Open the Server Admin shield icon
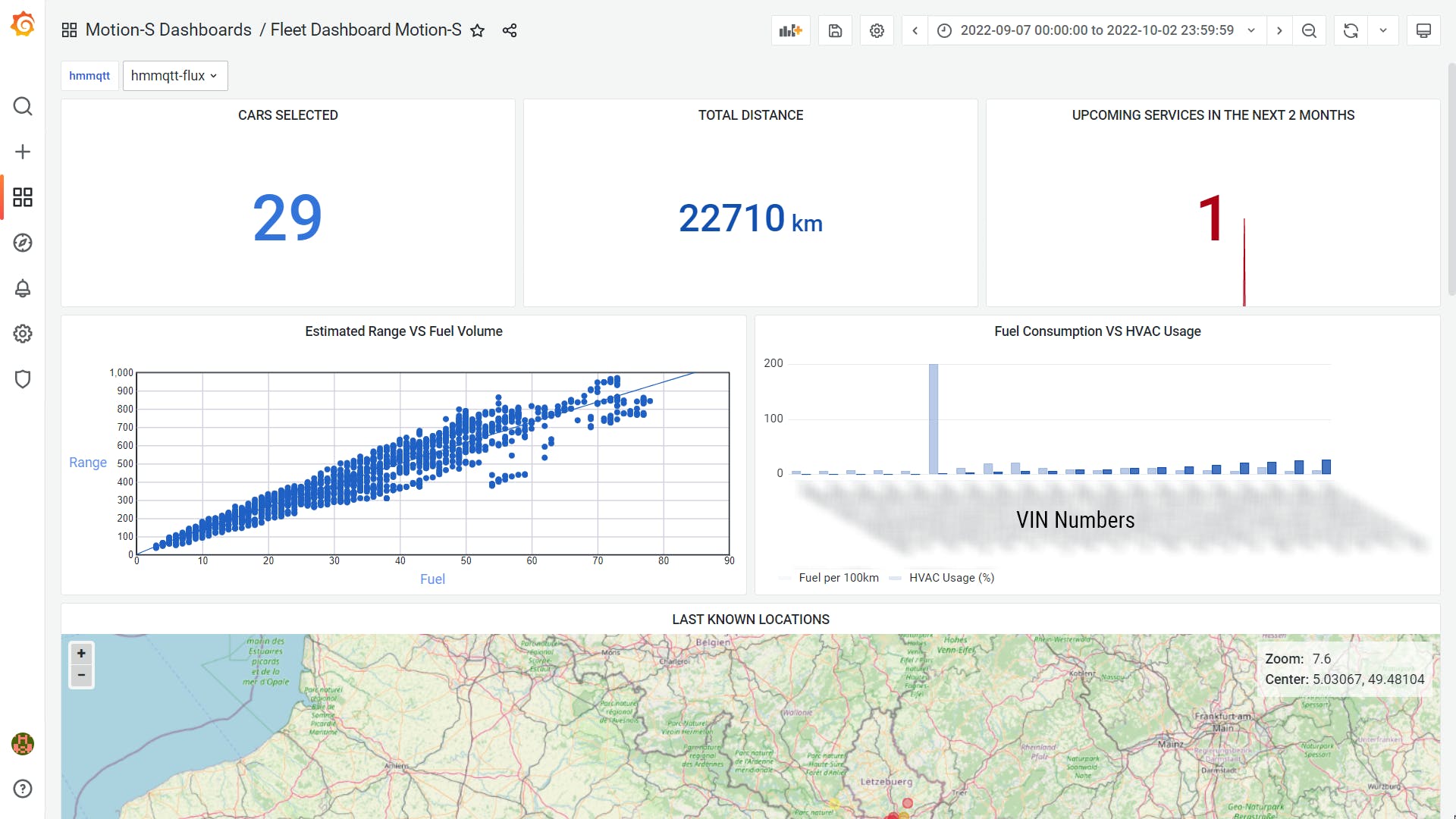1456x819 pixels. click(23, 379)
